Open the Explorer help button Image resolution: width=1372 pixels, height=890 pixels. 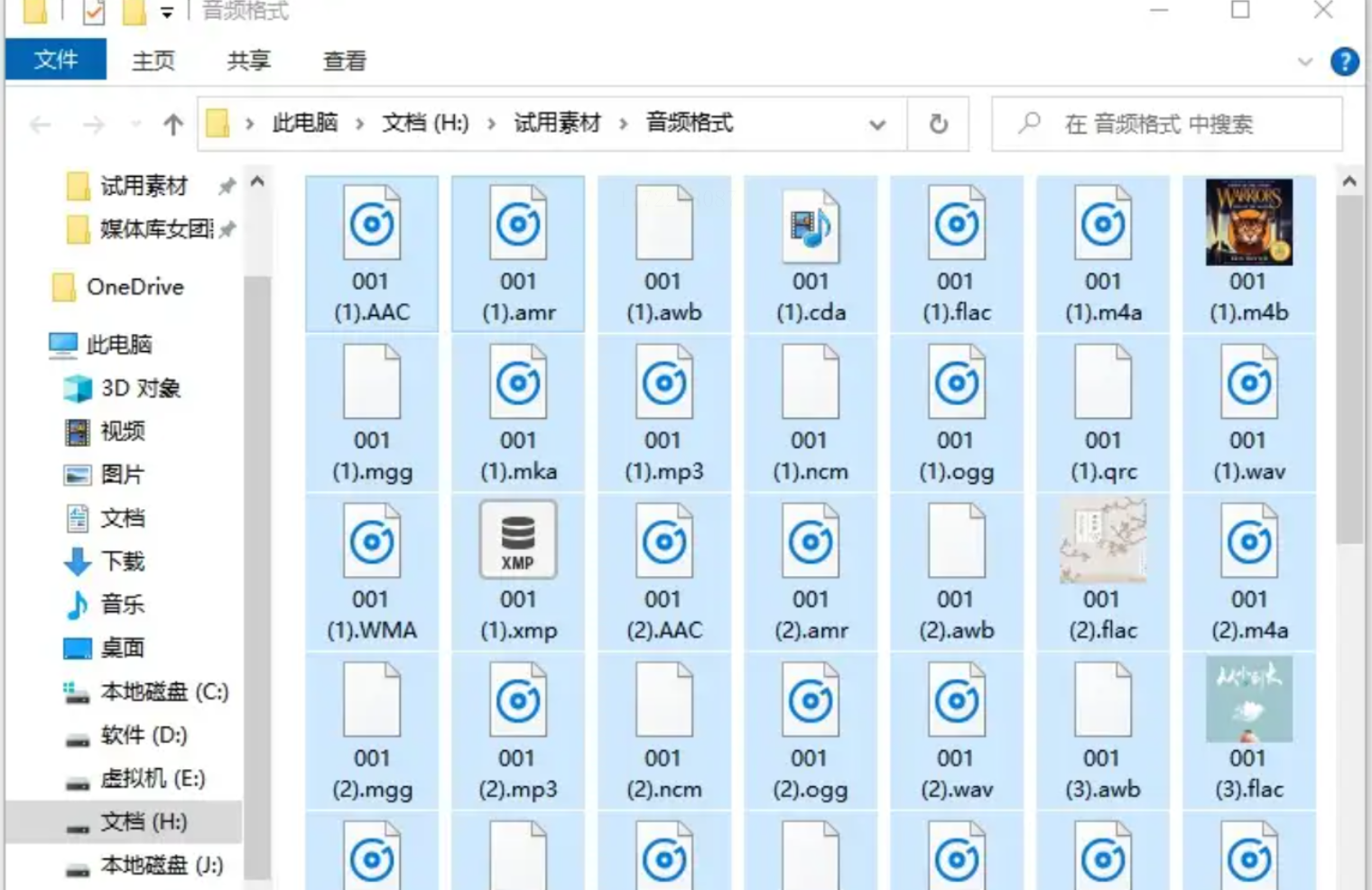(1345, 61)
